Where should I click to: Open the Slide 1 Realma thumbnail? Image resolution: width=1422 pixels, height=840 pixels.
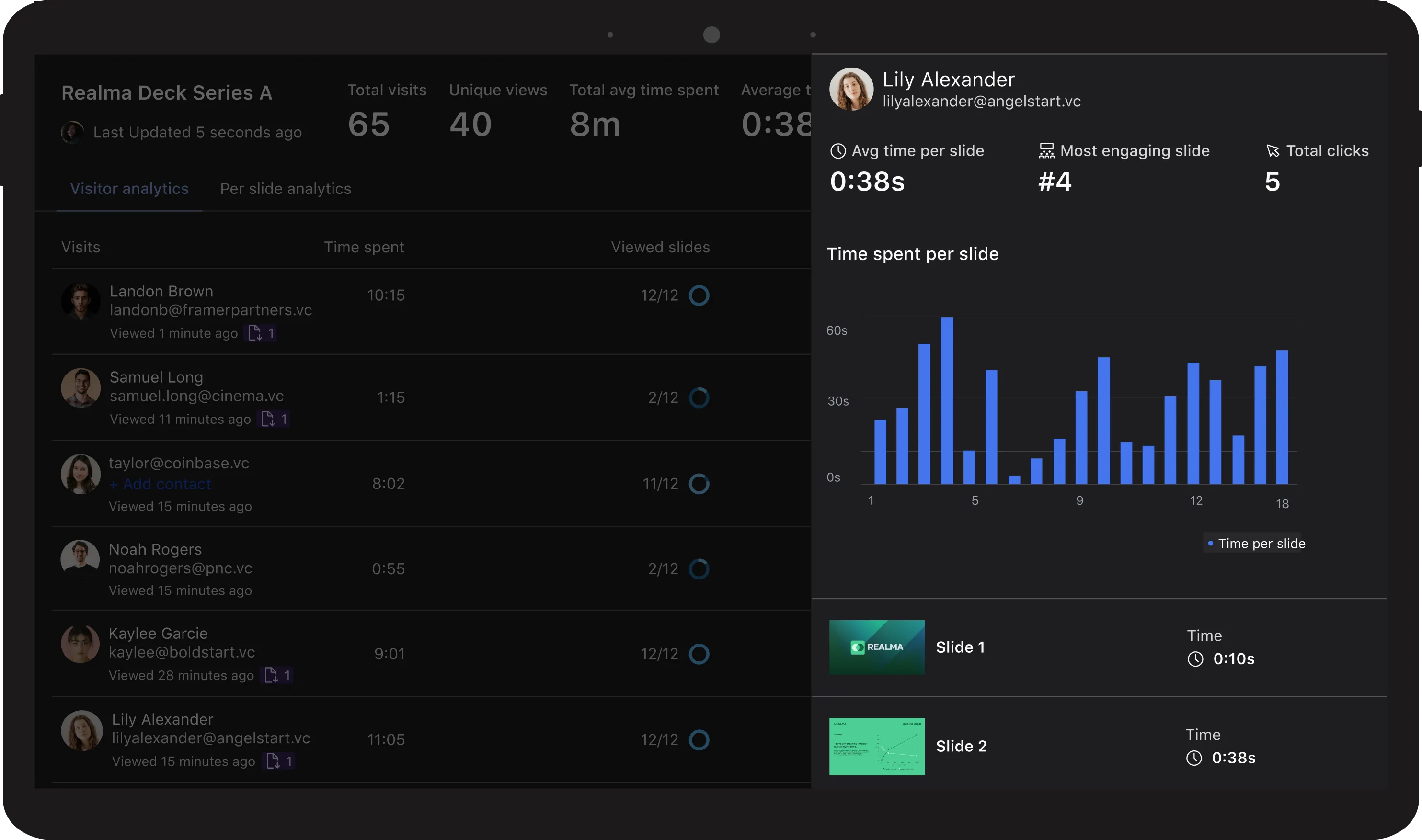(x=877, y=647)
